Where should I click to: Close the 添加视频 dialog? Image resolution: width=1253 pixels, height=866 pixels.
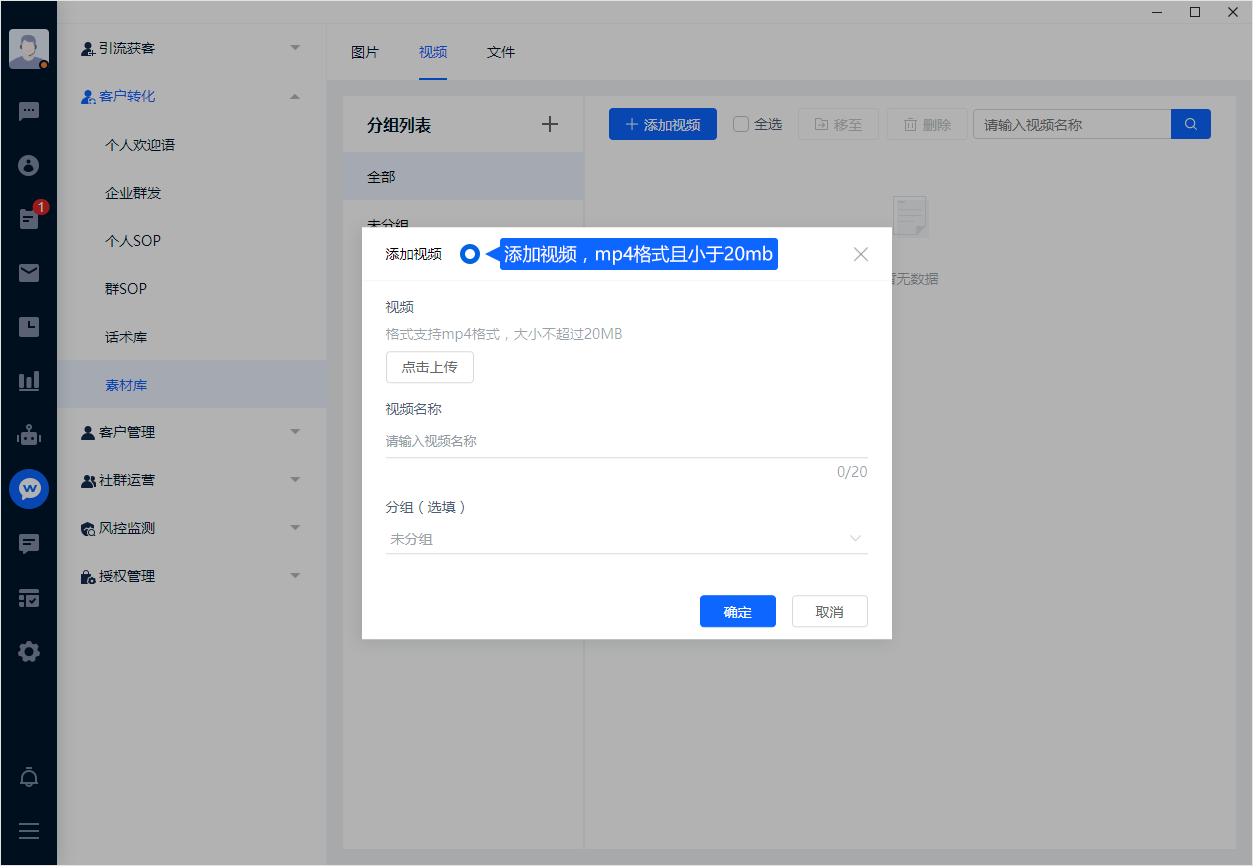(861, 254)
